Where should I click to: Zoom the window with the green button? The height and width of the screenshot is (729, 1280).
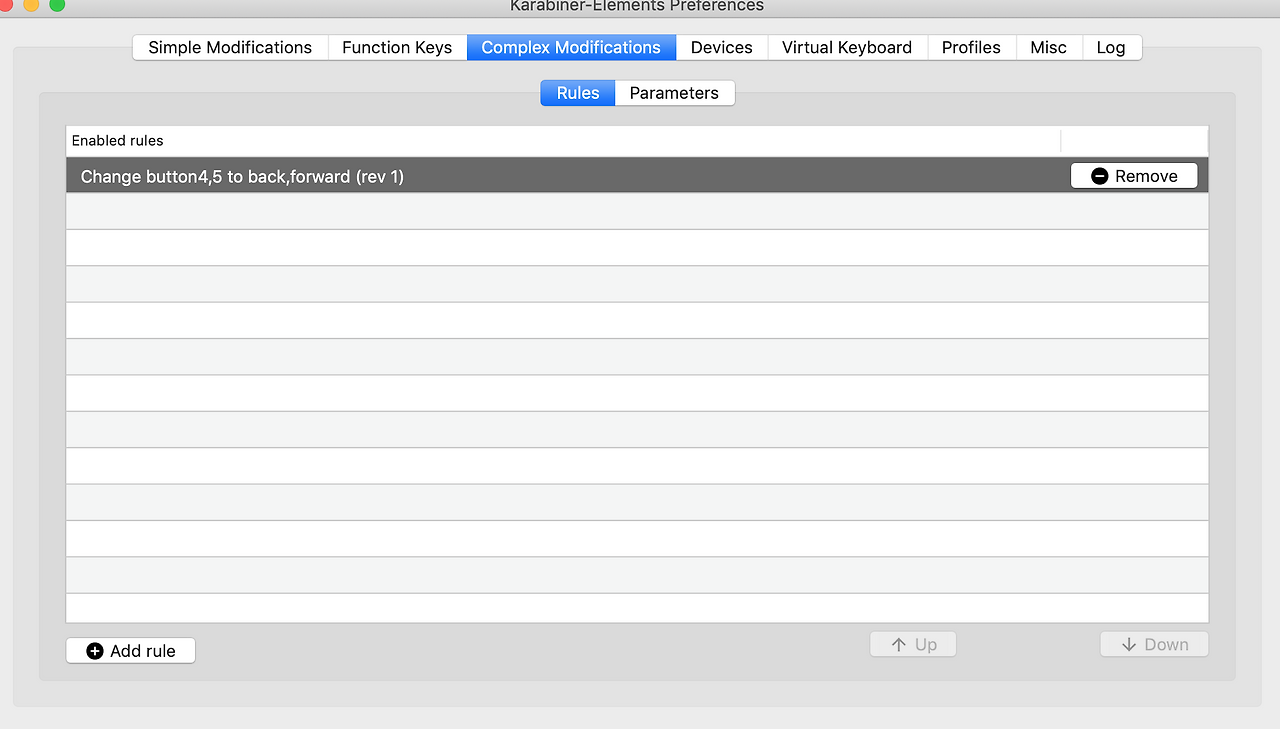pyautogui.click(x=57, y=5)
